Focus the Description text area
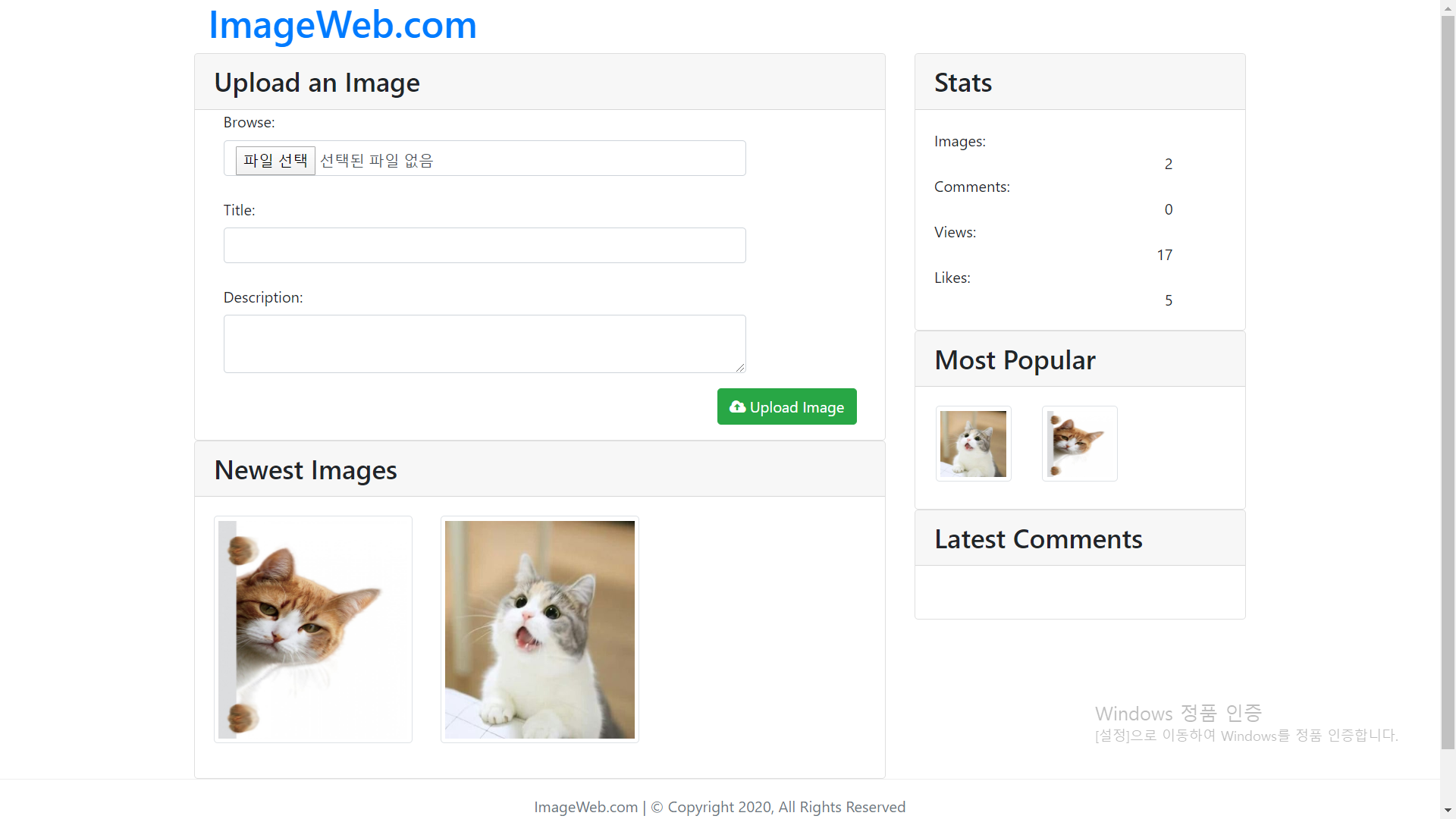Screen dimensions: 1456x819 [x=485, y=344]
